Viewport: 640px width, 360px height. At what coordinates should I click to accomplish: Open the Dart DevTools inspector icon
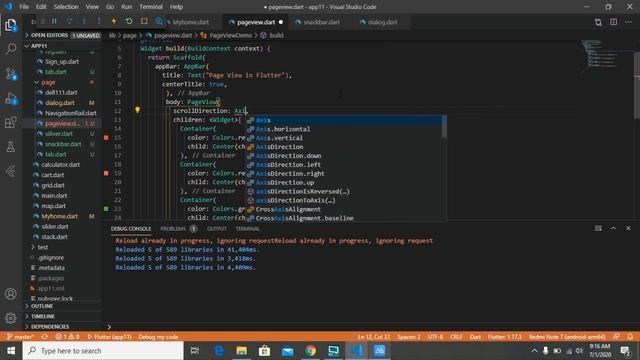(x=159, y=21)
